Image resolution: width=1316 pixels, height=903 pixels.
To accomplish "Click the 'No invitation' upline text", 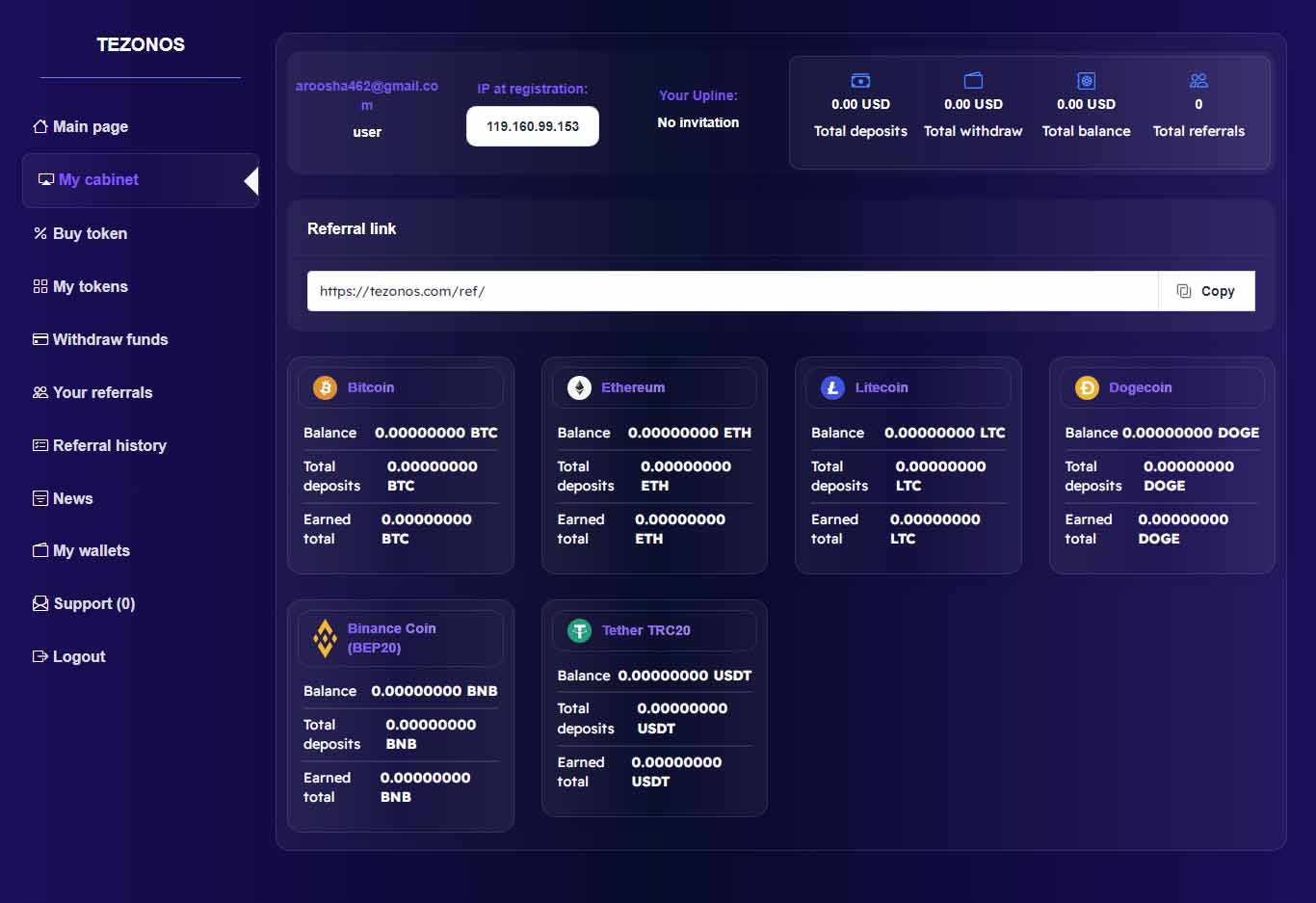I will [698, 122].
